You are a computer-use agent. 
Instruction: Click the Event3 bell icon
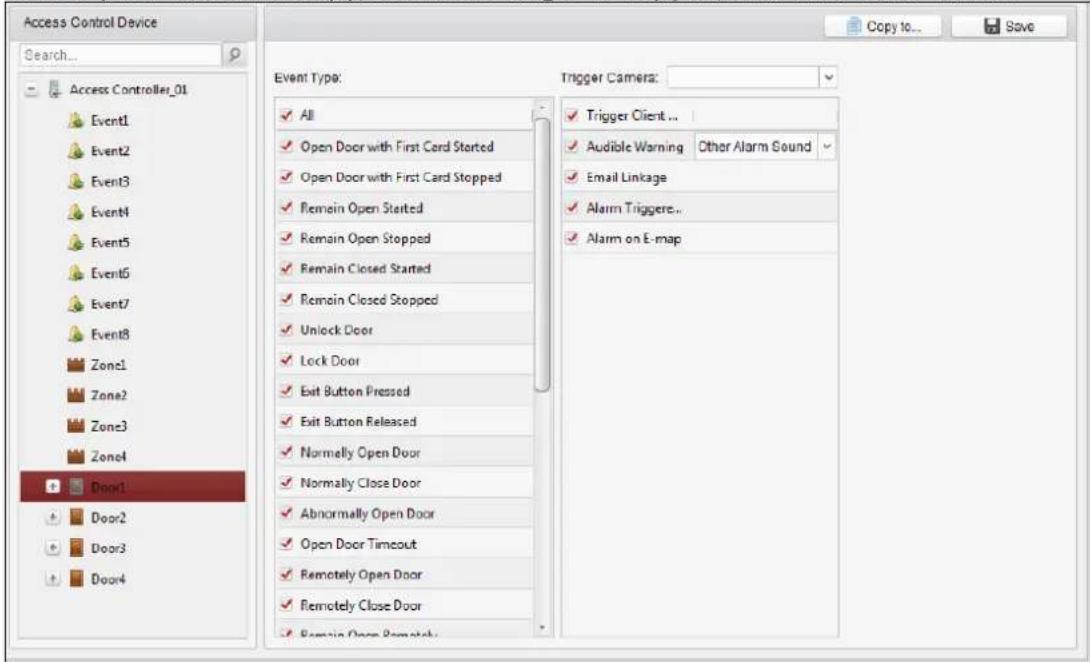click(76, 181)
